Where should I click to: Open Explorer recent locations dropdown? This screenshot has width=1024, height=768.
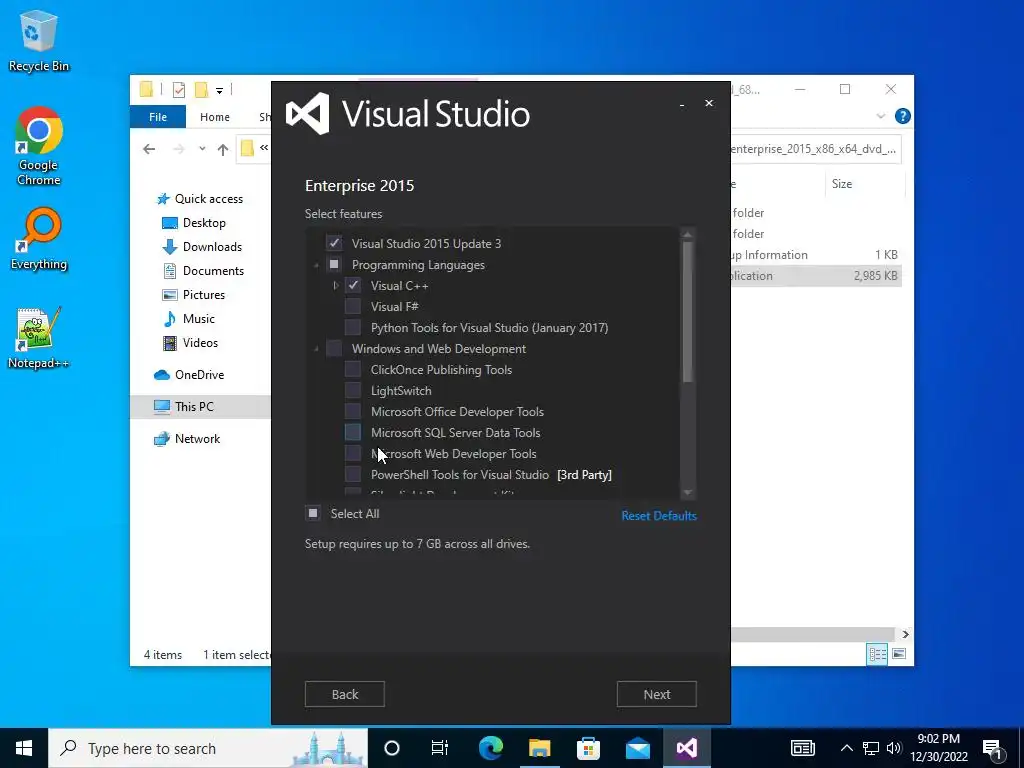pyautogui.click(x=202, y=150)
